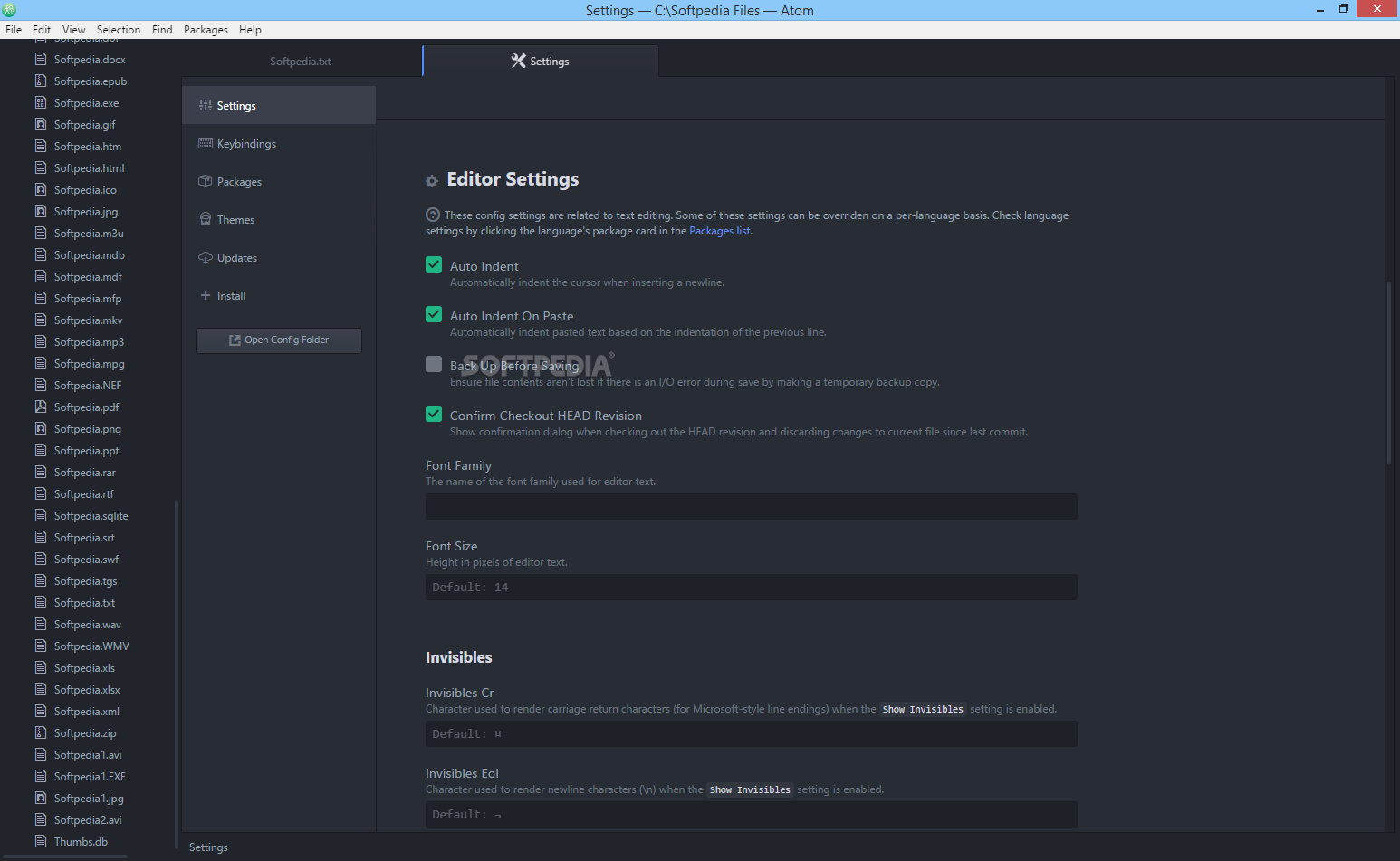
Task: Uncheck the Auto Indent checkbox
Action: coord(434,264)
